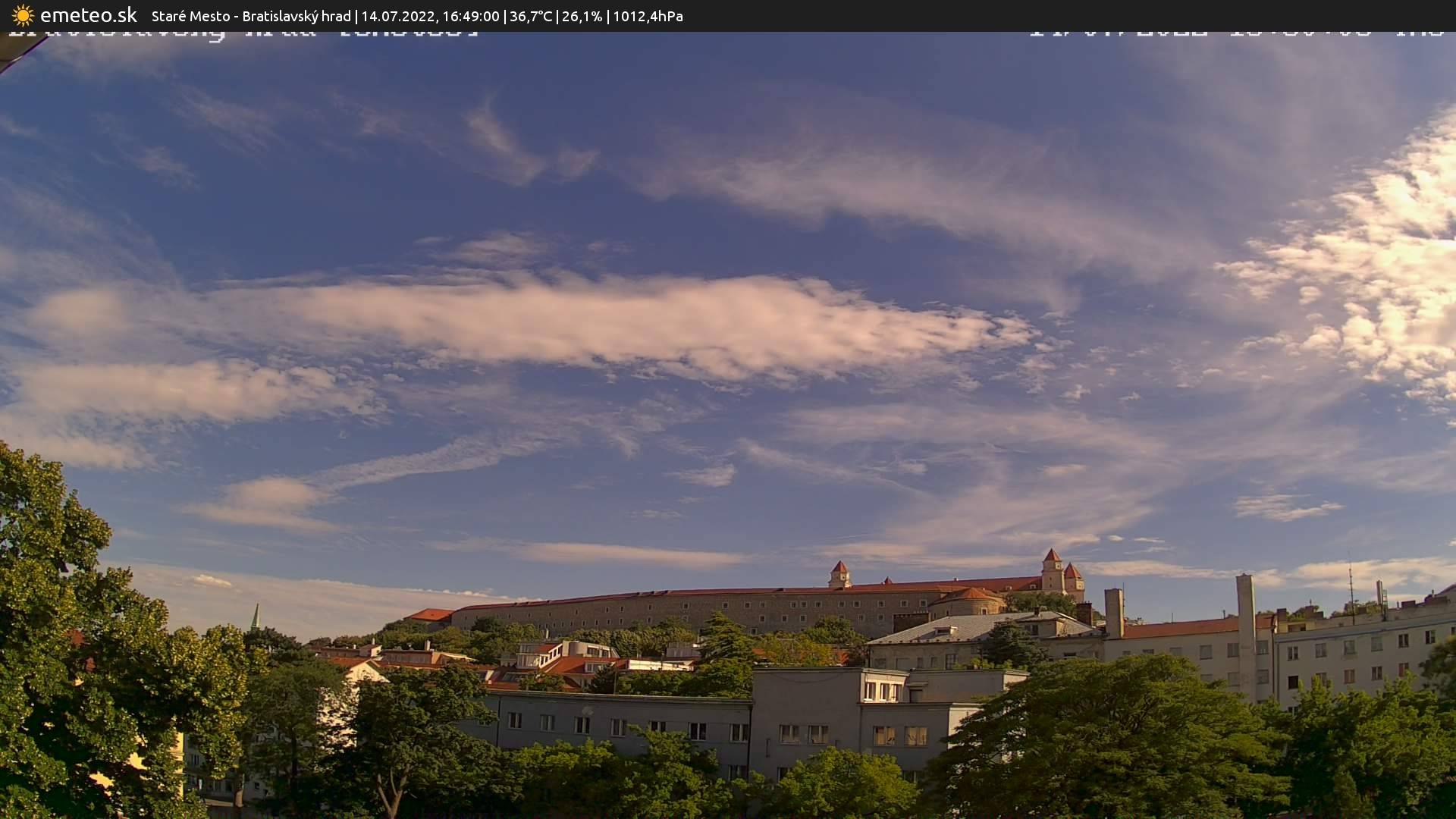Expand the weather details in the header
The height and width of the screenshot is (819, 1456).
point(591,16)
